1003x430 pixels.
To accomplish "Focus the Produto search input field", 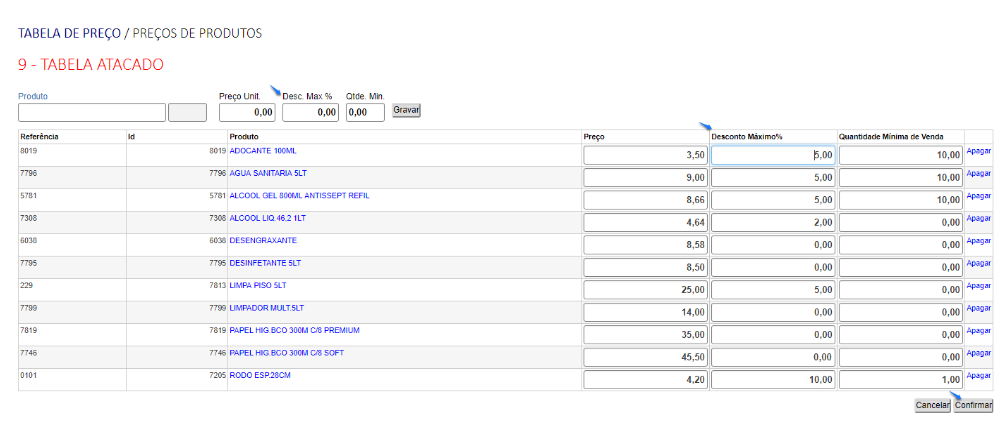I will (x=91, y=113).
